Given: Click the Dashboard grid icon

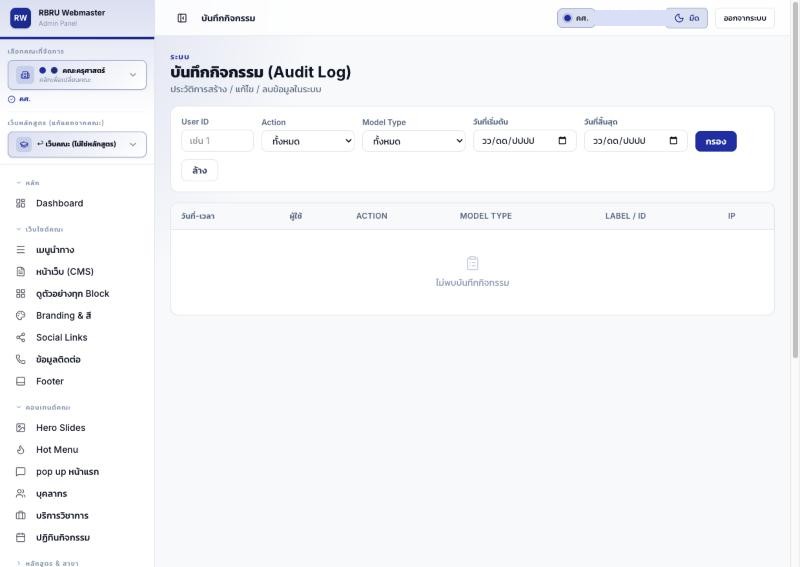Looking at the screenshot, I should click(x=20, y=203).
